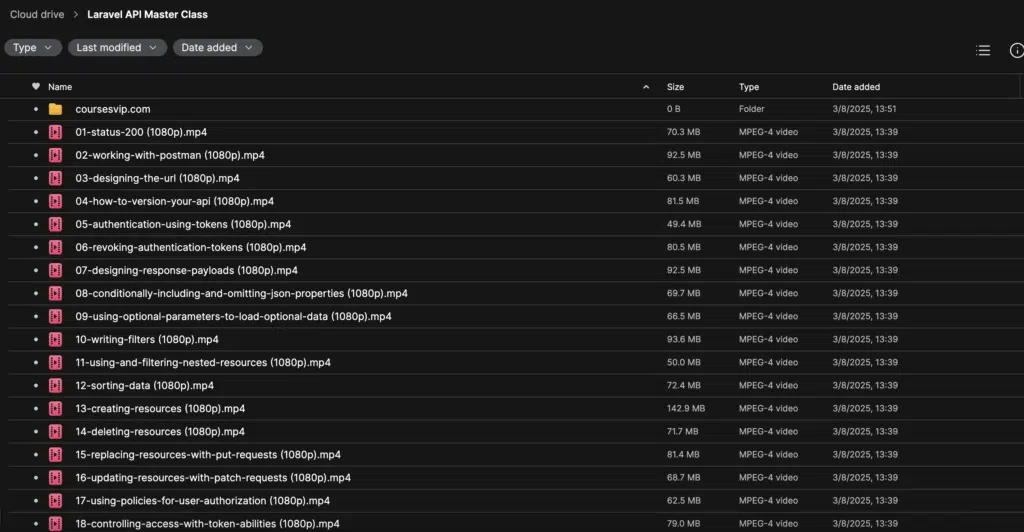Image resolution: width=1024 pixels, height=532 pixels.
Task: Click video icon for 06-revoking-authentication-tokens
Action: [56, 247]
